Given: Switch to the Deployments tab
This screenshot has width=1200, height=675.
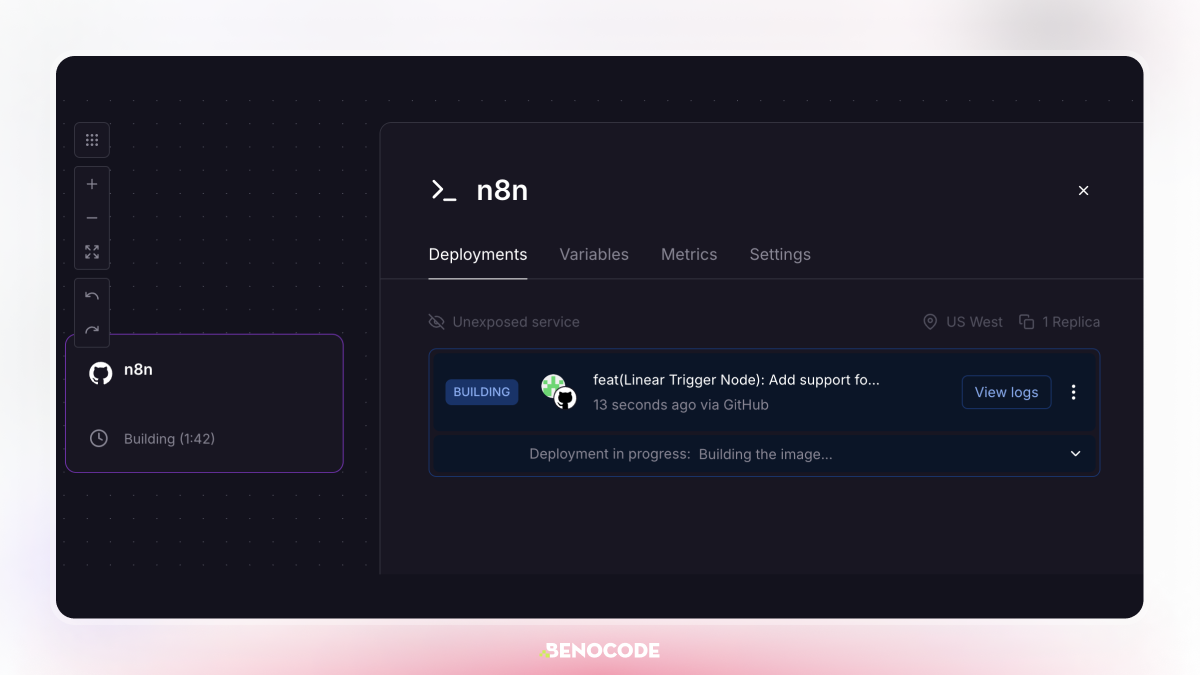Looking at the screenshot, I should 478,254.
